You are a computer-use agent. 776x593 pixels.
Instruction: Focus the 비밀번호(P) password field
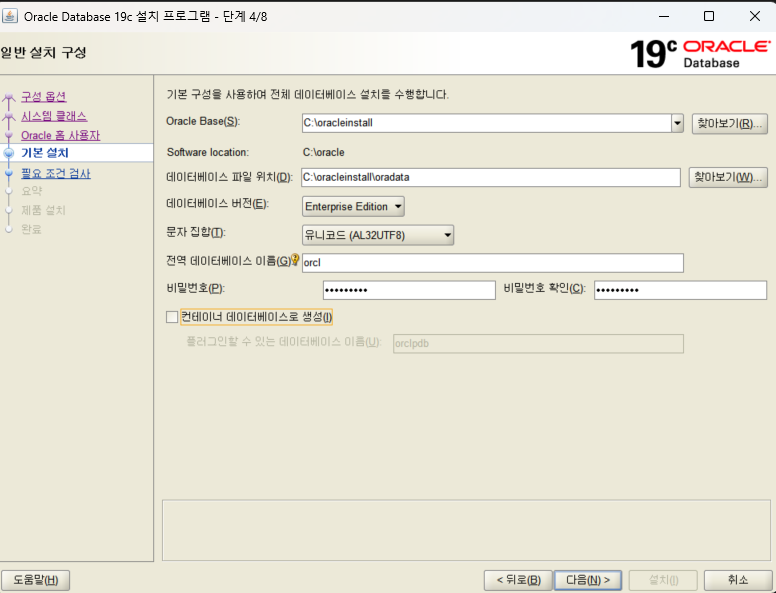pyautogui.click(x=409, y=290)
